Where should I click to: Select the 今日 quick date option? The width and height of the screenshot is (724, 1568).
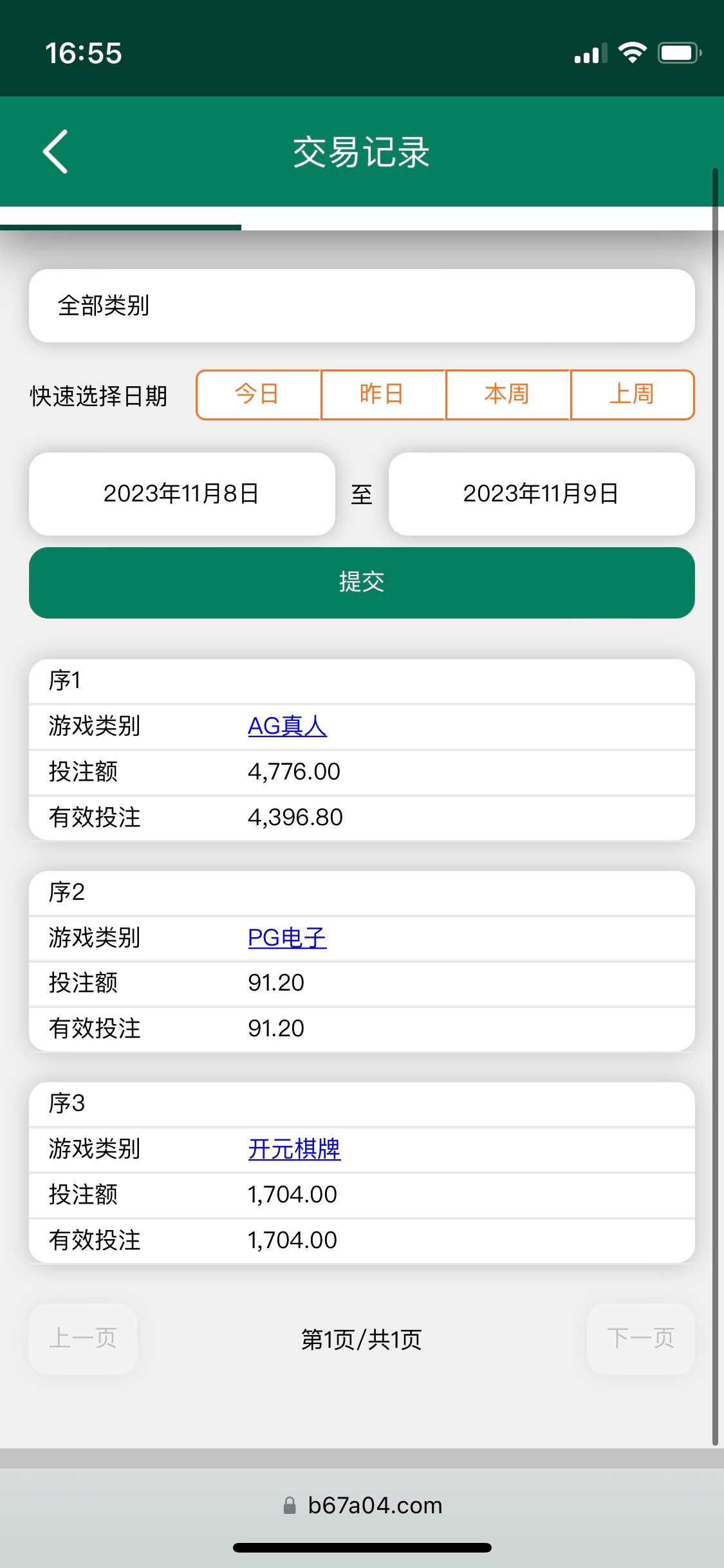[x=257, y=395]
